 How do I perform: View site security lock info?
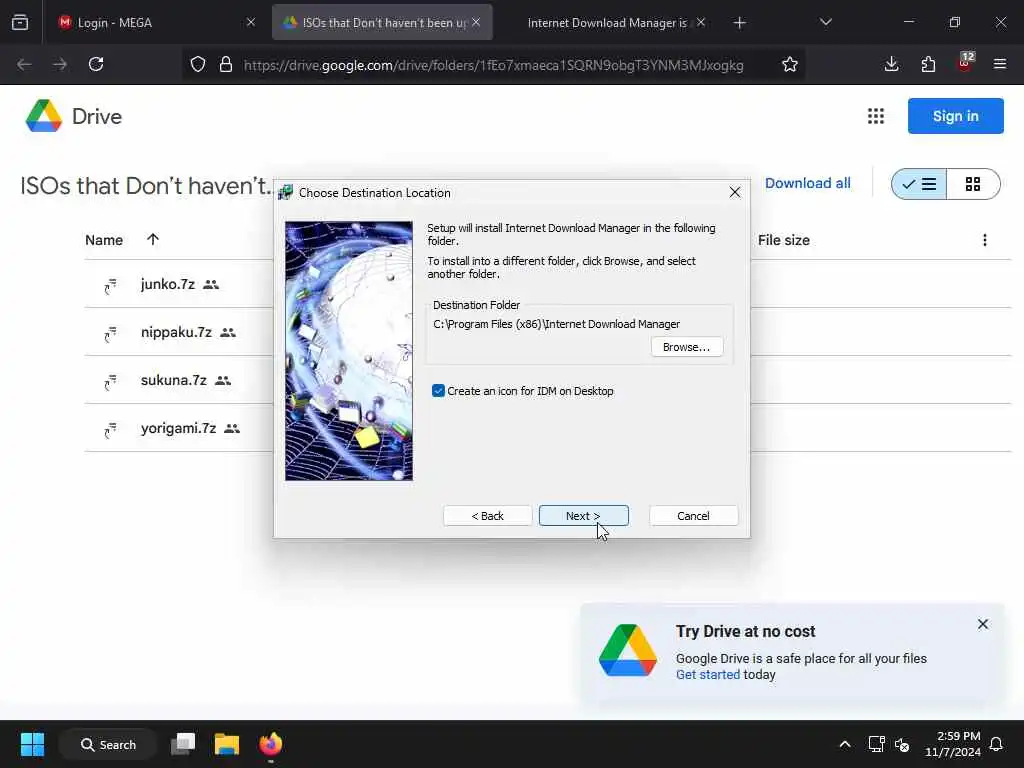point(226,65)
